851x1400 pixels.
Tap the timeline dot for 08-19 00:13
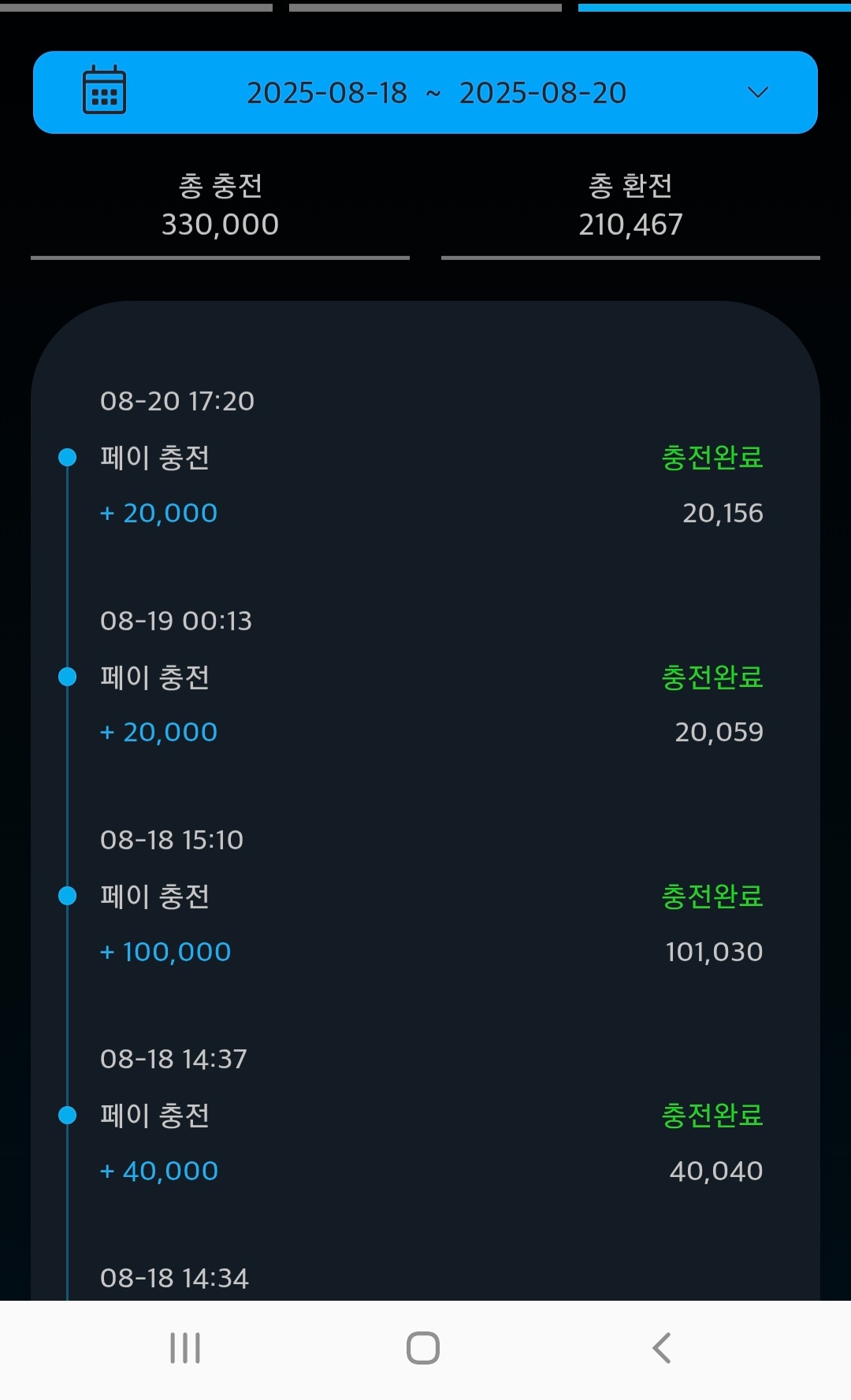click(x=68, y=677)
